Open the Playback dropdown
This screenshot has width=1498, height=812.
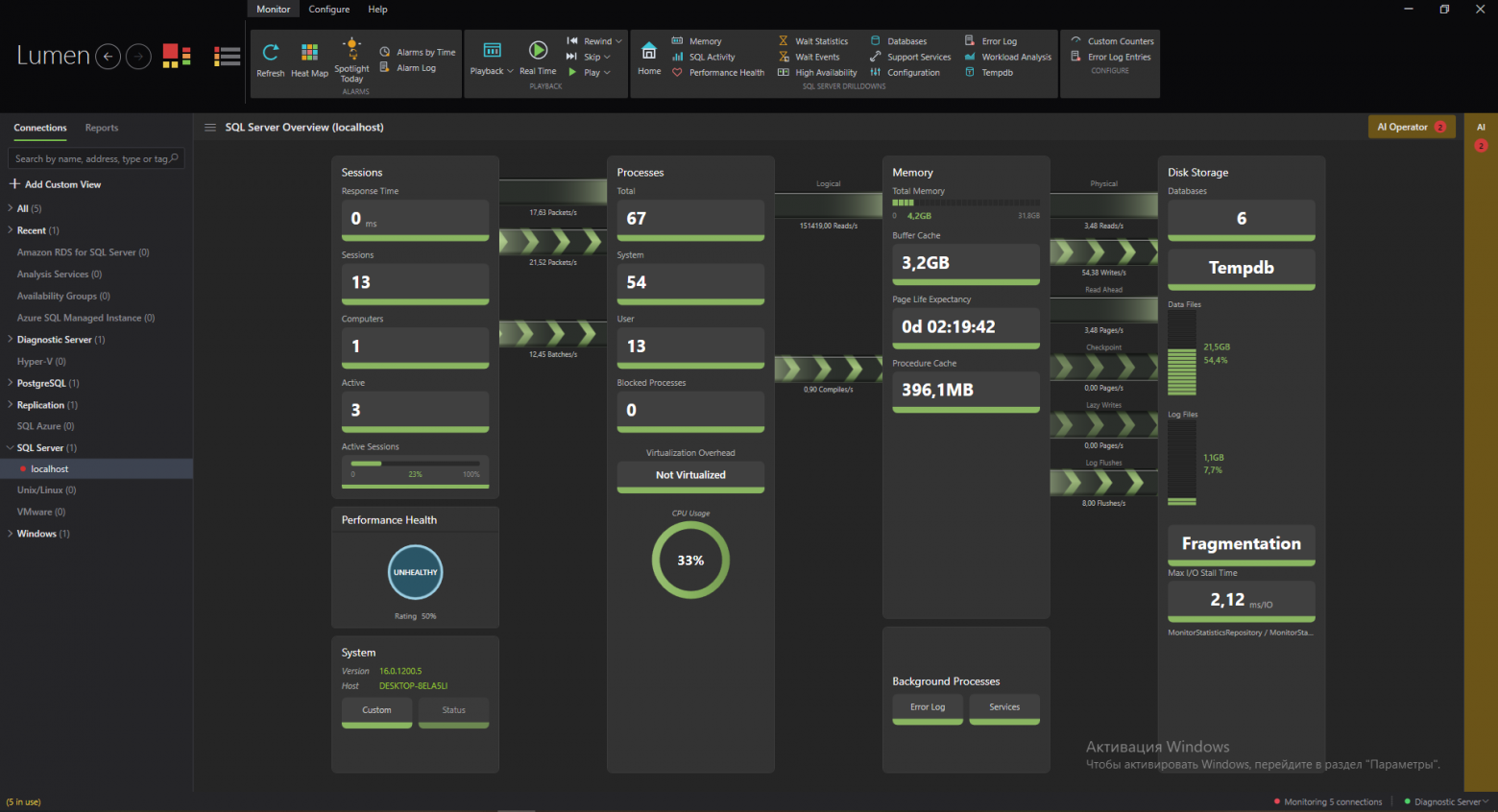tap(492, 58)
